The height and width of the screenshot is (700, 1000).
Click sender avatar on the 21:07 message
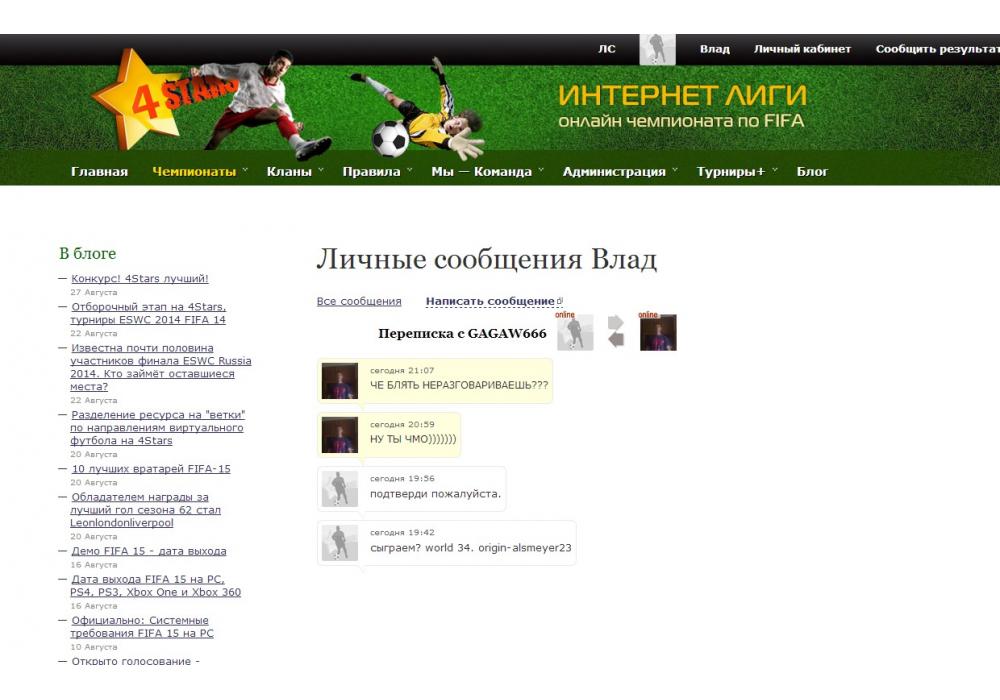pos(340,381)
